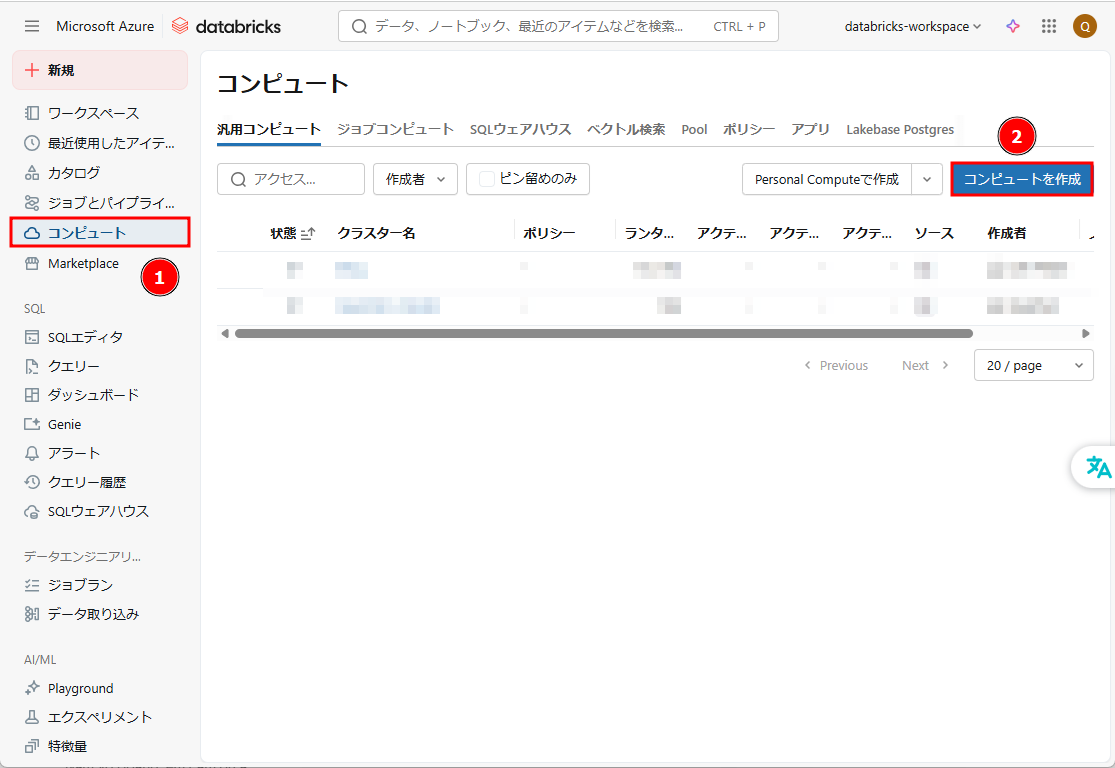Viewport: 1115px width, 768px height.
Task: Click the アクセス search filter field
Action: pyautogui.click(x=291, y=179)
